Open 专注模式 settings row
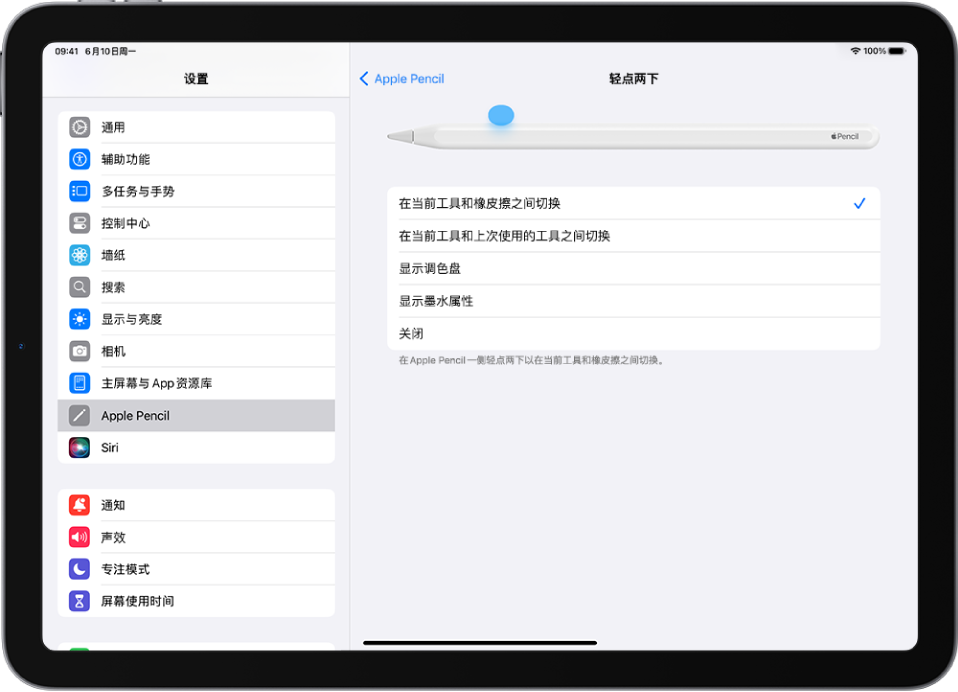Image resolution: width=958 pixels, height=692 pixels. 196,569
